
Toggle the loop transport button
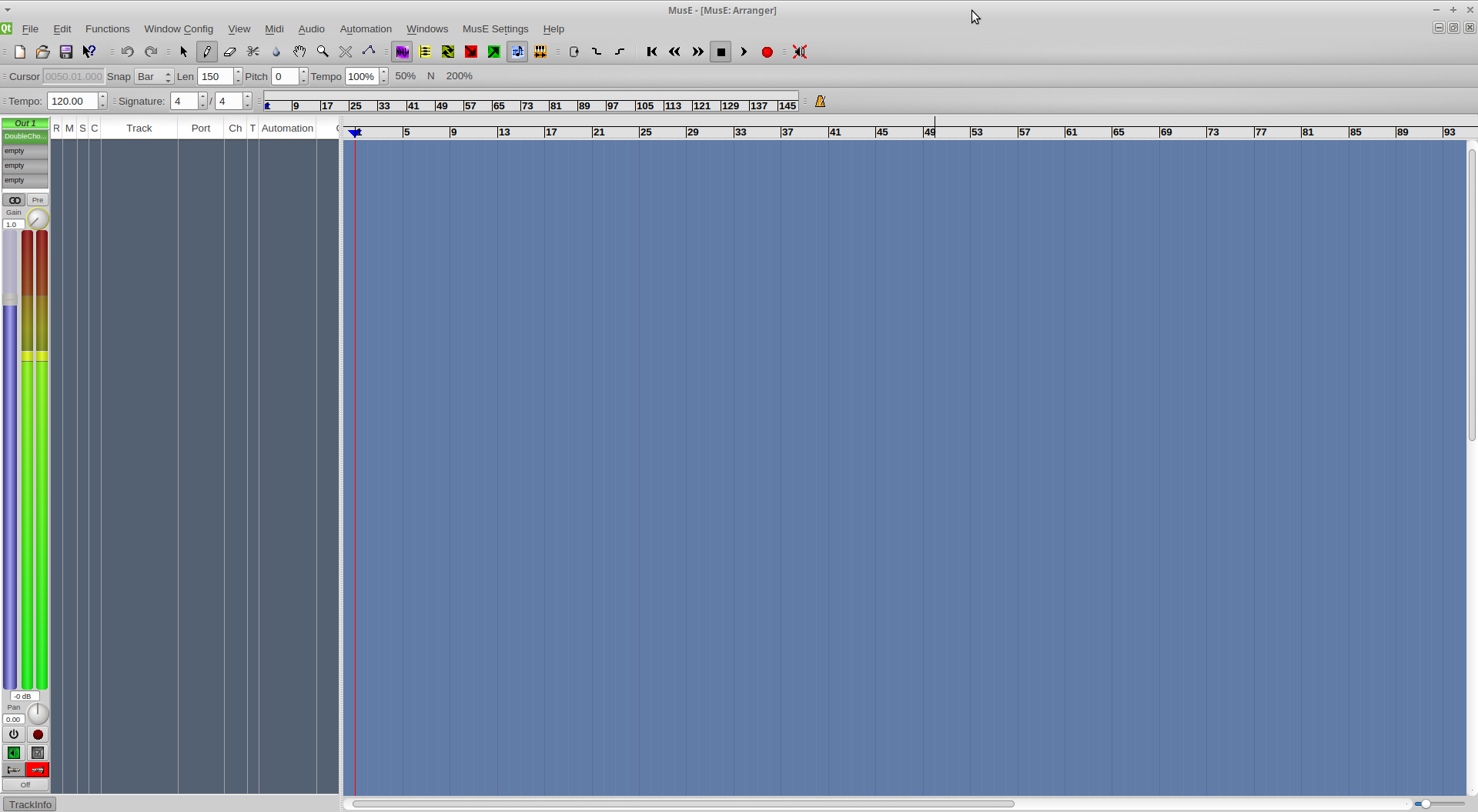pyautogui.click(x=573, y=52)
